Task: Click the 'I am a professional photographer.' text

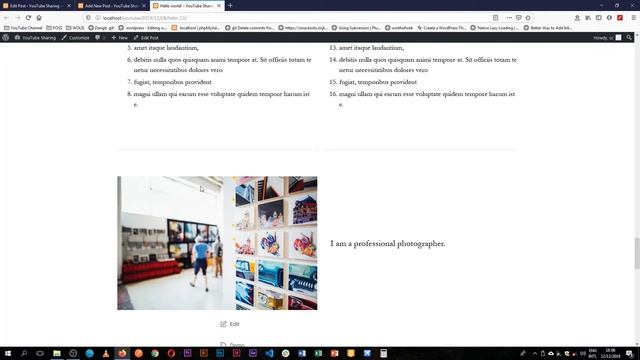Action: tap(387, 244)
